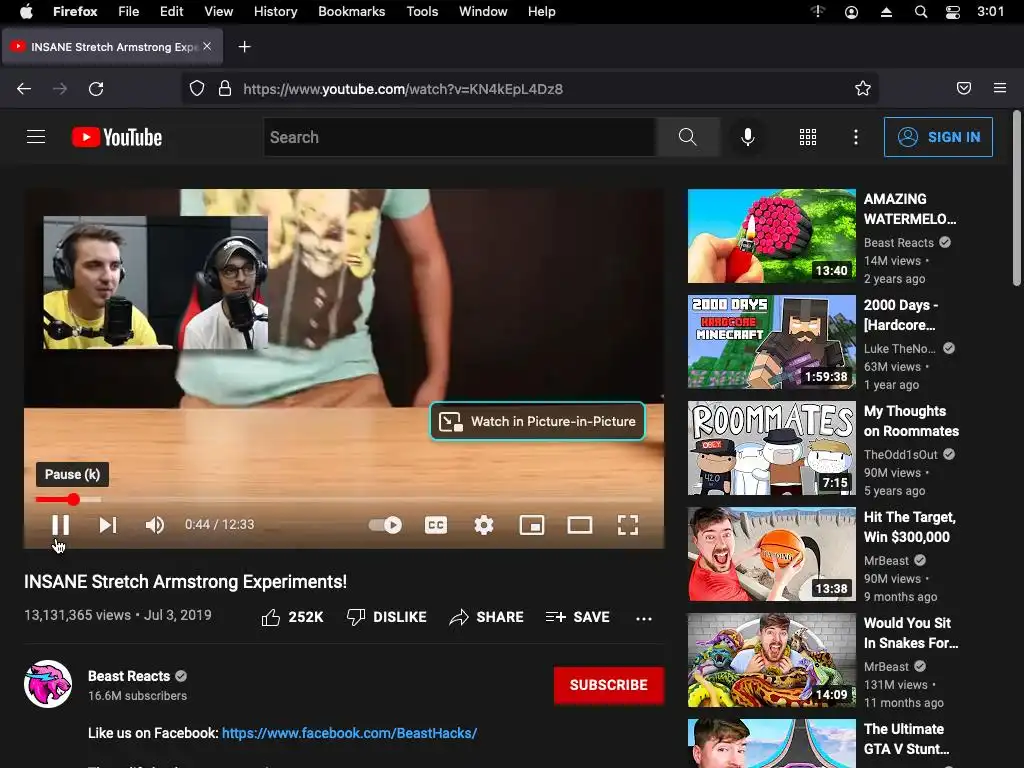The width and height of the screenshot is (1024, 768).
Task: Go to YouTube home via logo
Action: pyautogui.click(x=117, y=137)
